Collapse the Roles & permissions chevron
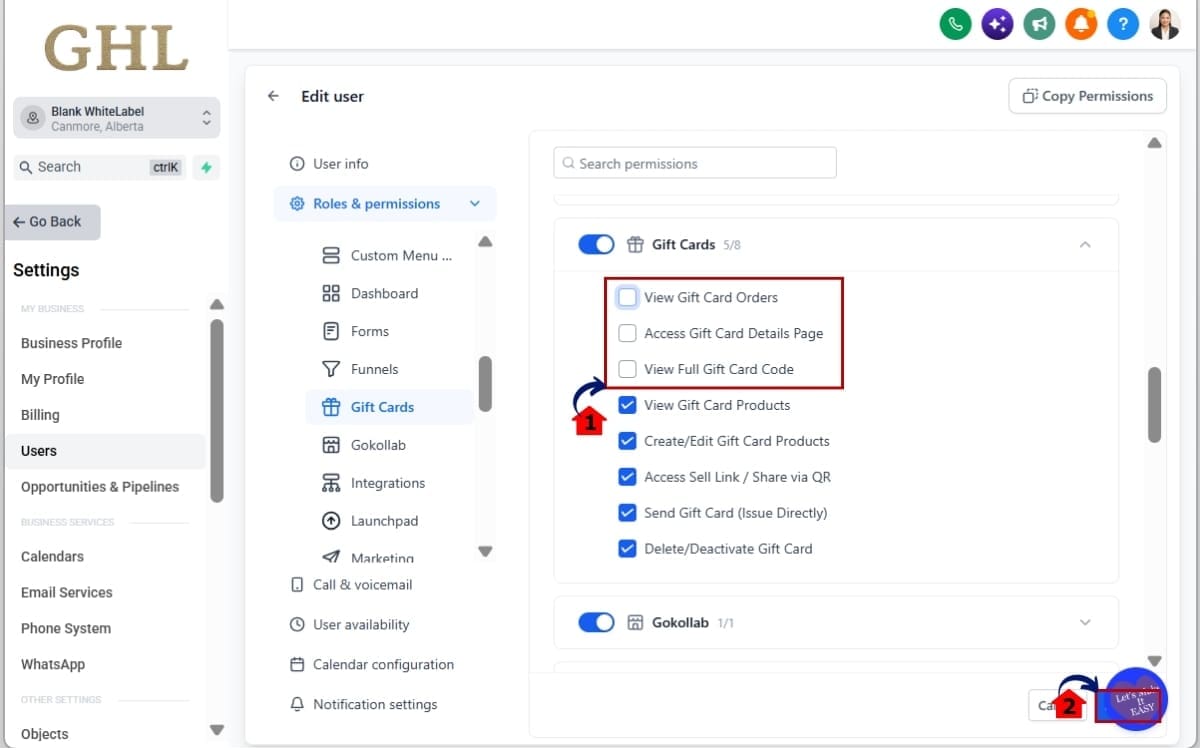 475,203
